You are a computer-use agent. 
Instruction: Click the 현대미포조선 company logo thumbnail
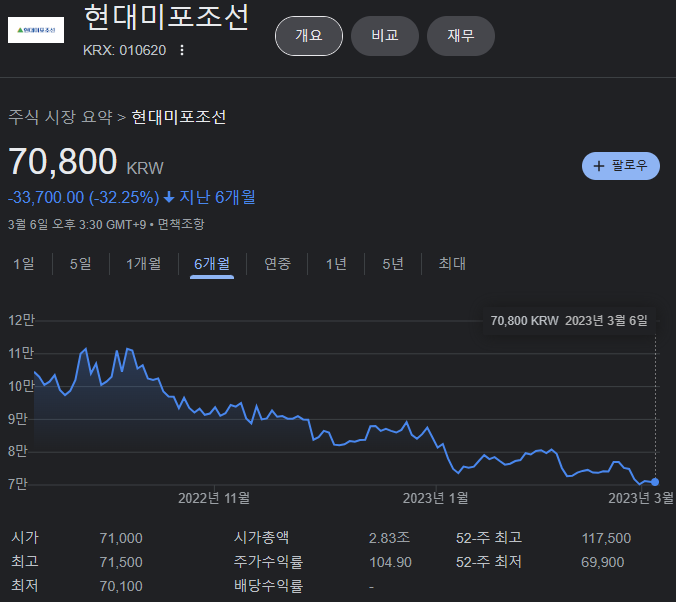coord(36,30)
